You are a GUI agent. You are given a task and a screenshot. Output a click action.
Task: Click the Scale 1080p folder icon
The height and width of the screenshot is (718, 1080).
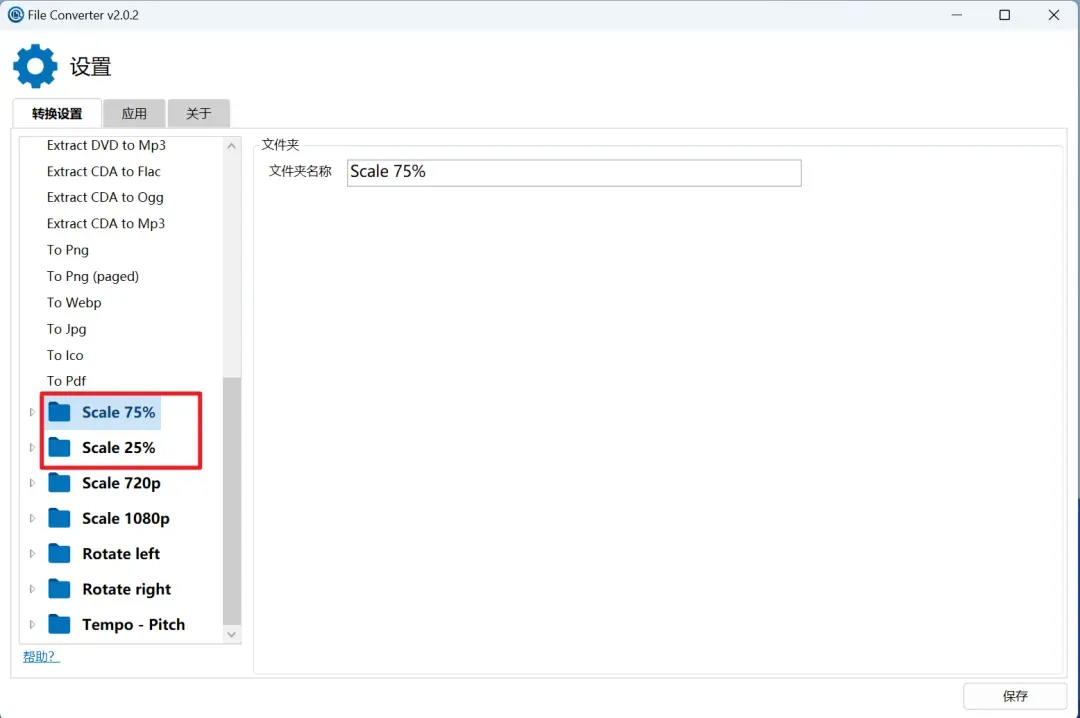click(x=59, y=518)
